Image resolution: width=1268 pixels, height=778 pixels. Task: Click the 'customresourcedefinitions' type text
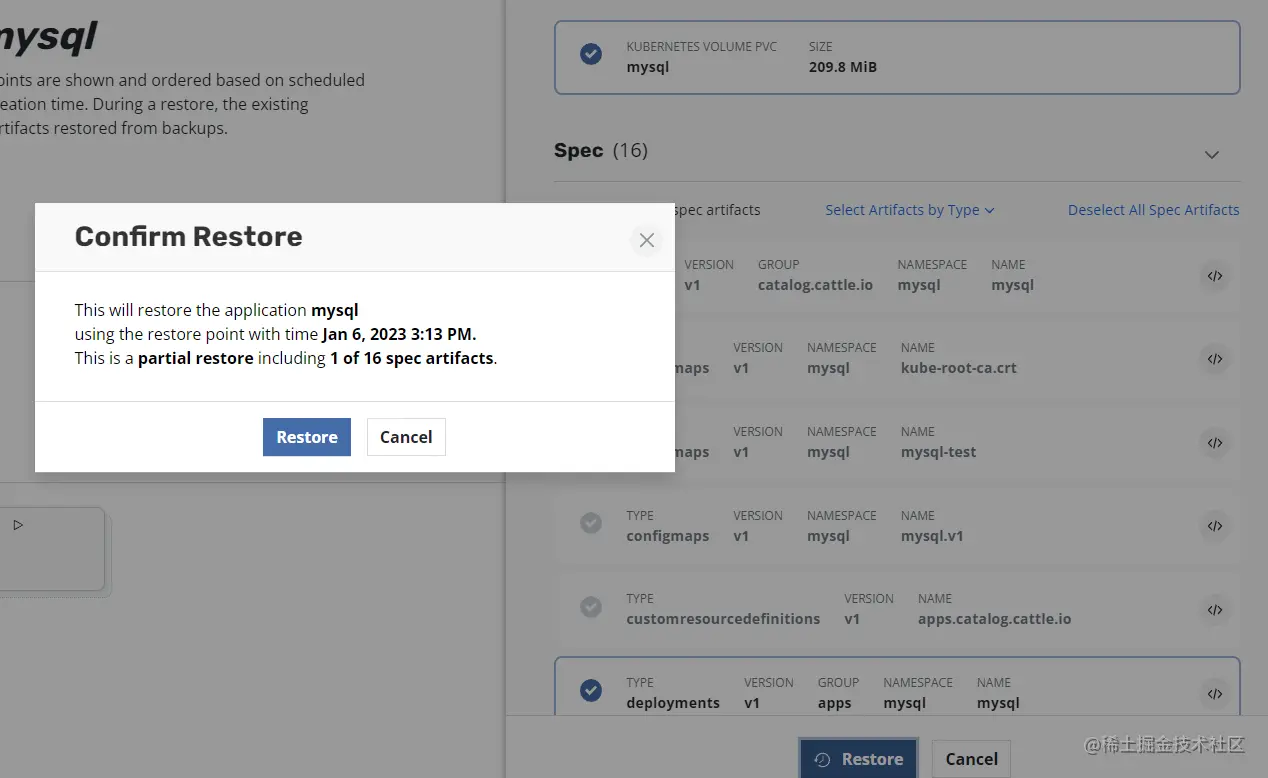[723, 619]
